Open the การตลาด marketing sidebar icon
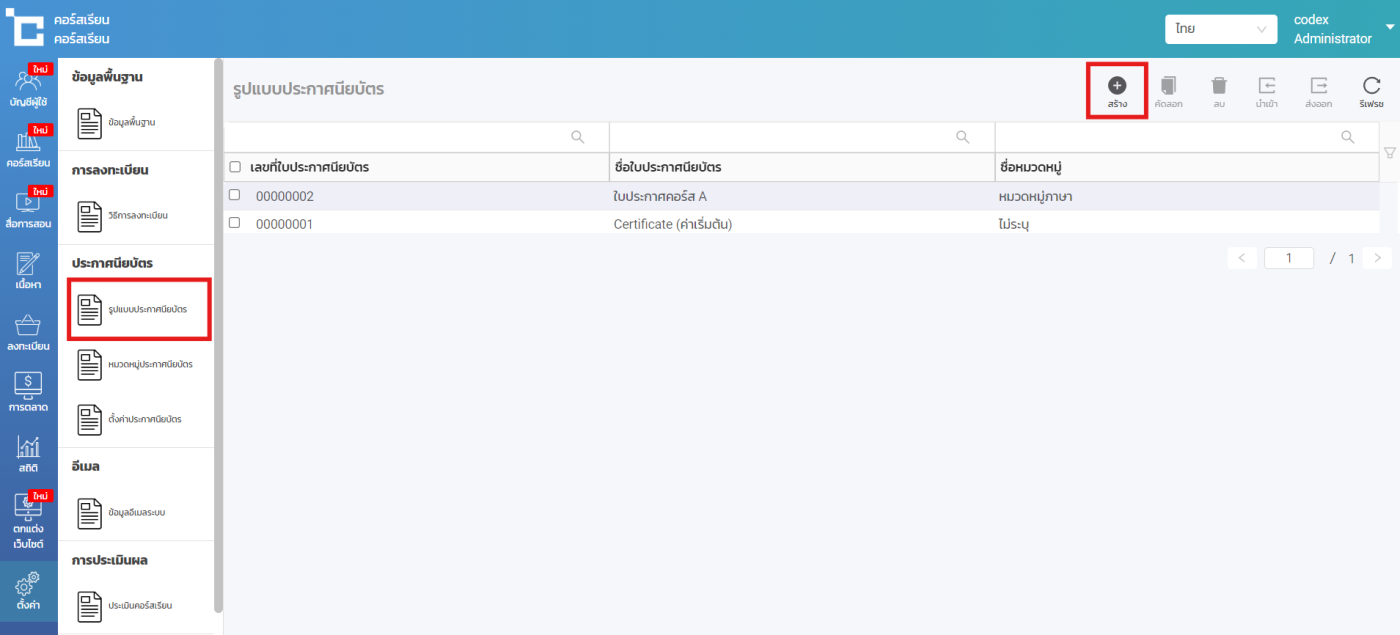1400x635 pixels. tap(28, 383)
